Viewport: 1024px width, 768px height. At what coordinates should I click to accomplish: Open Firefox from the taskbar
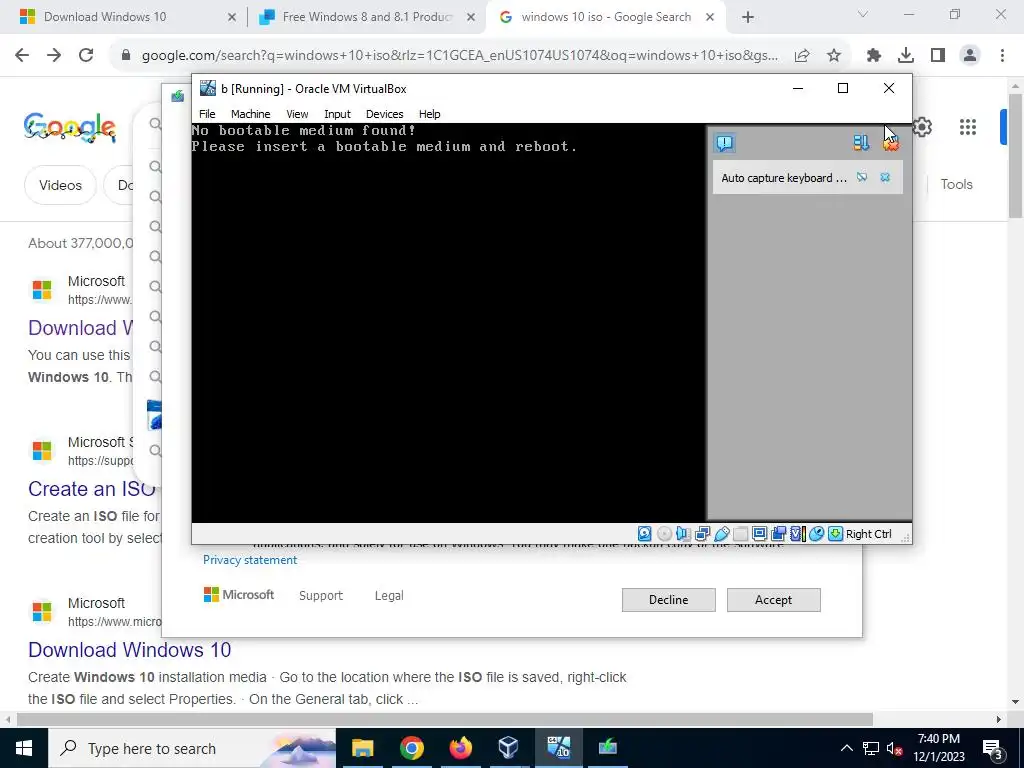(x=460, y=748)
